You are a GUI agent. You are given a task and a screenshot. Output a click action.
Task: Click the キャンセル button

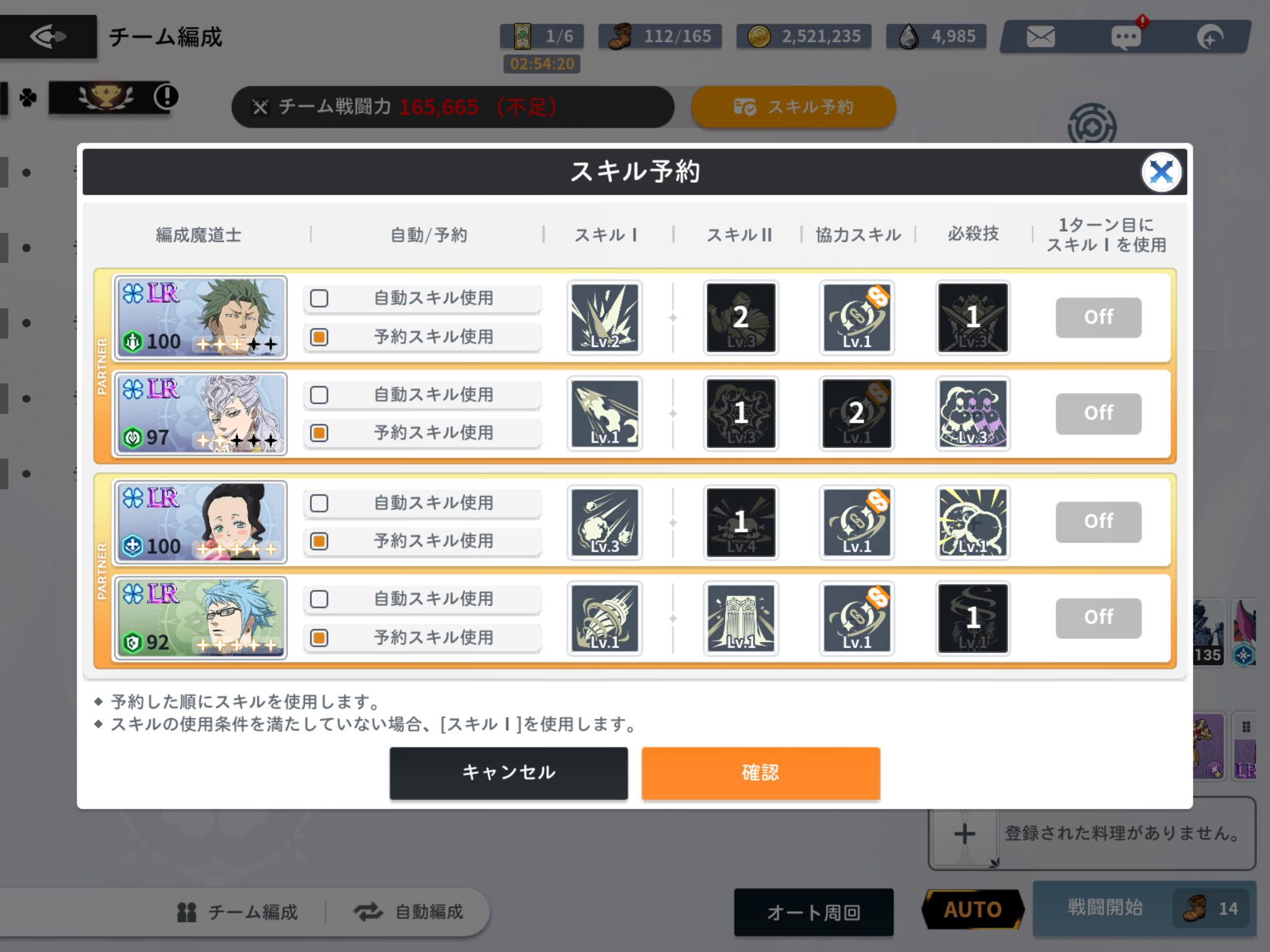[508, 773]
